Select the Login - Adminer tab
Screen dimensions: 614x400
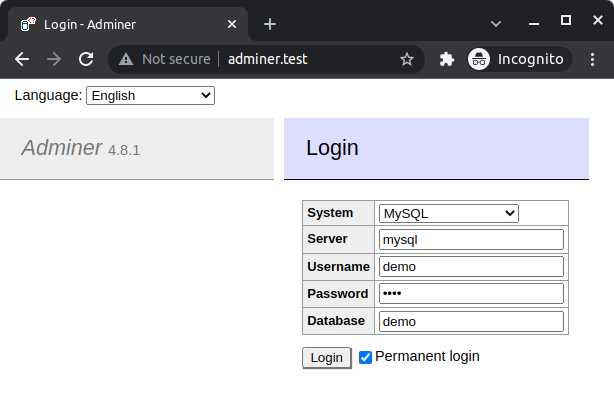click(x=128, y=24)
